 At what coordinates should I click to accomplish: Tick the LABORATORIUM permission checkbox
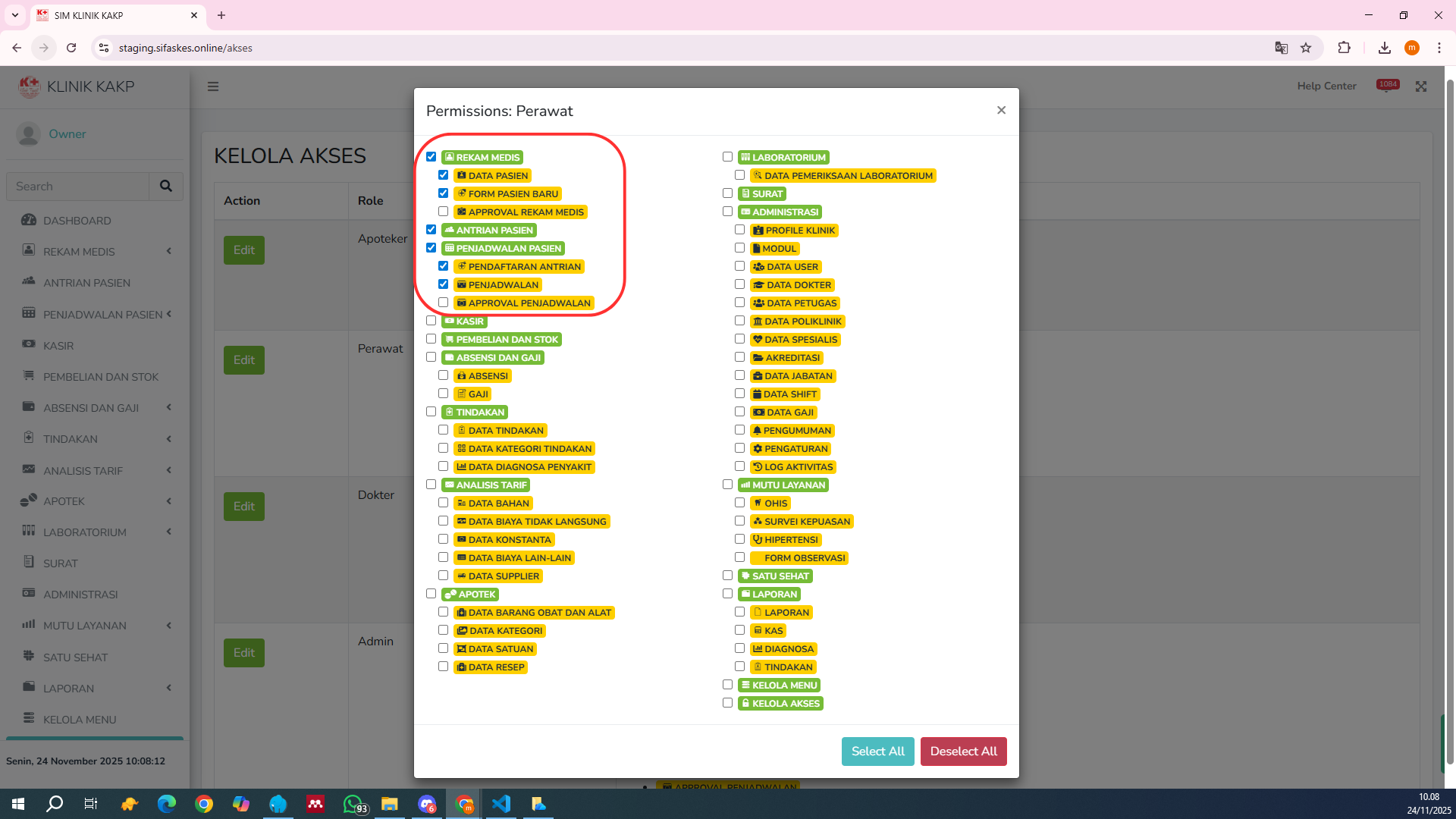(x=728, y=157)
